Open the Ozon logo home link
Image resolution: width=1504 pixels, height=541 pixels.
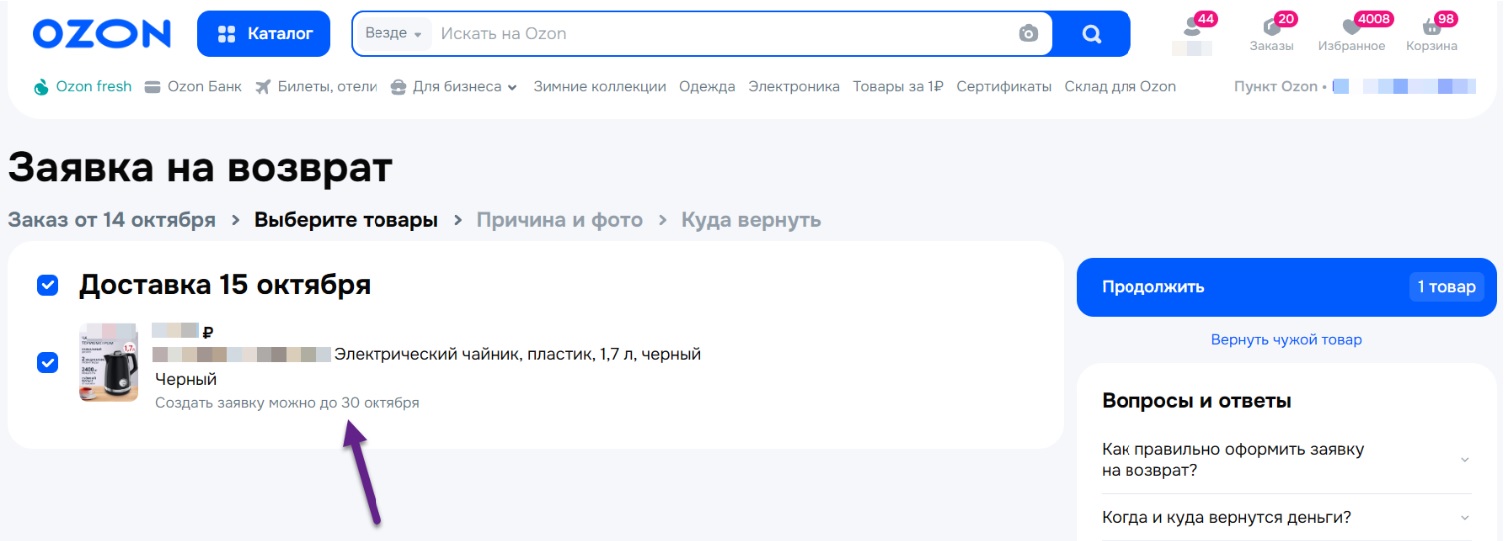102,34
